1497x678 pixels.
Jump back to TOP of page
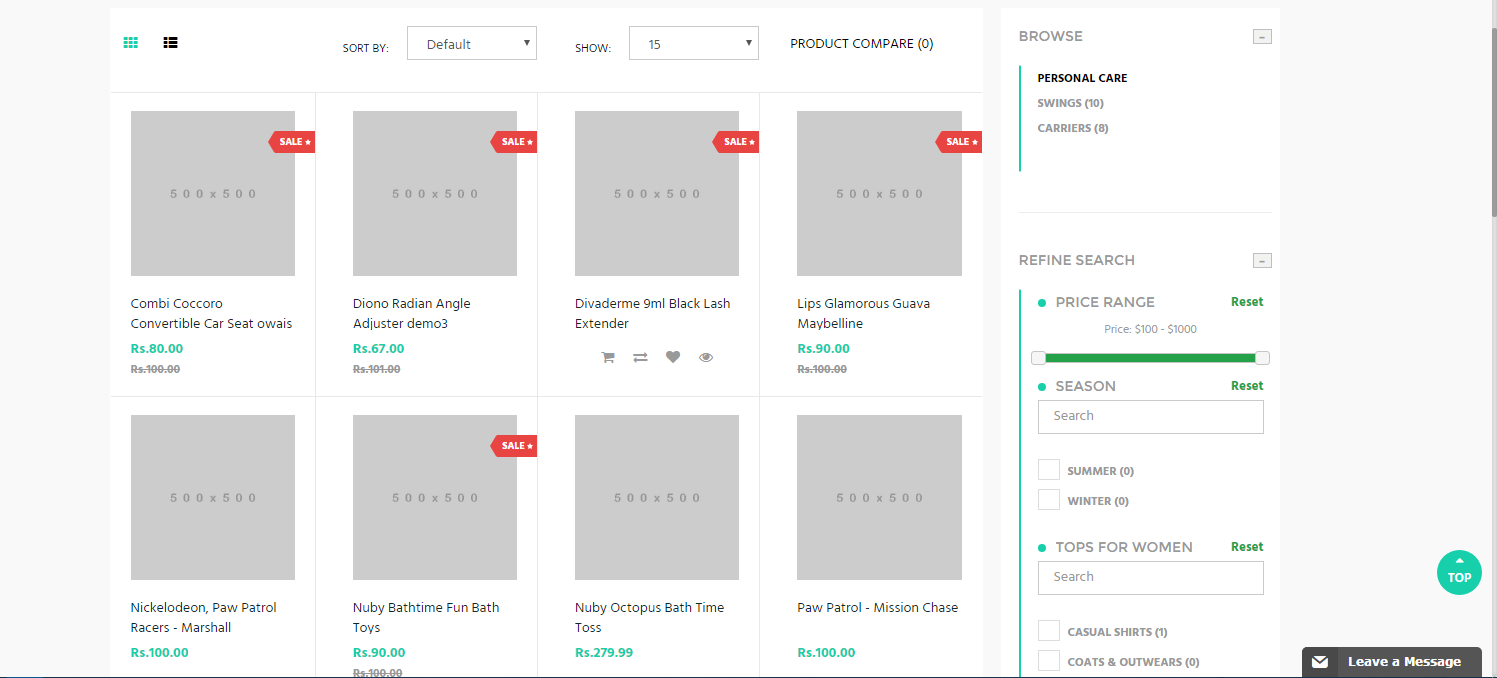1459,572
